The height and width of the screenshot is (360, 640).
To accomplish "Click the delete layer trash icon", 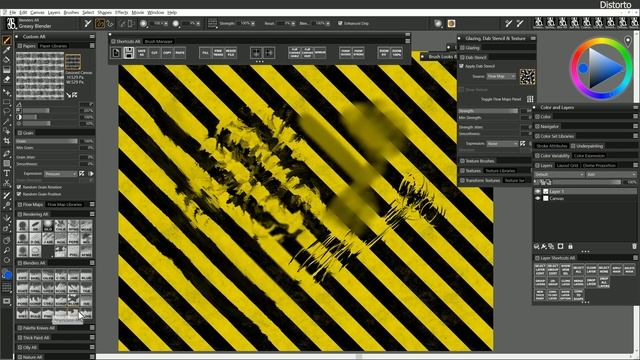I will point(634,246).
